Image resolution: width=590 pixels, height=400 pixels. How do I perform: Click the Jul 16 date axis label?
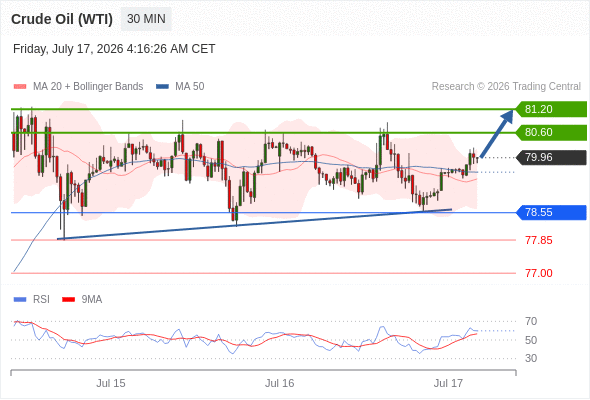coord(279,383)
